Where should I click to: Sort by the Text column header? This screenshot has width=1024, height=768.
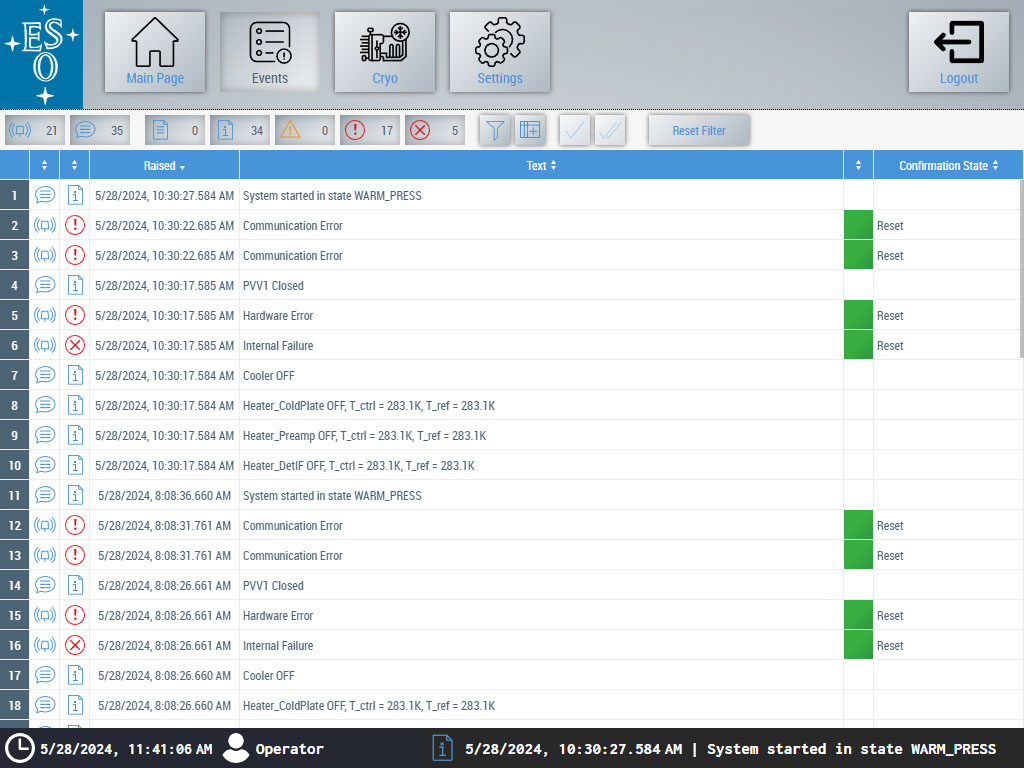pyautogui.click(x=541, y=166)
